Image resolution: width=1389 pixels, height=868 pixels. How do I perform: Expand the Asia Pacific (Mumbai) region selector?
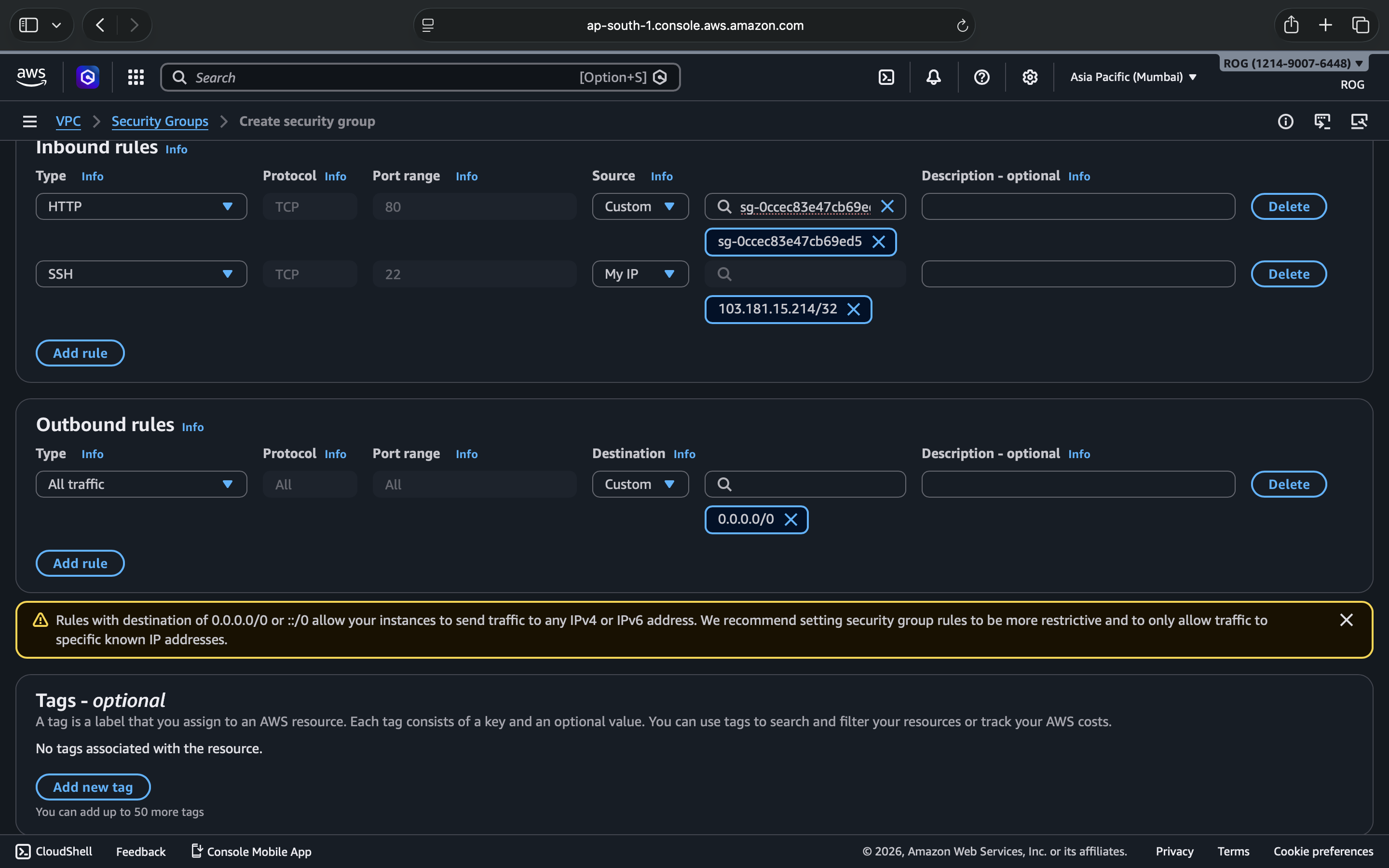pyautogui.click(x=1133, y=77)
